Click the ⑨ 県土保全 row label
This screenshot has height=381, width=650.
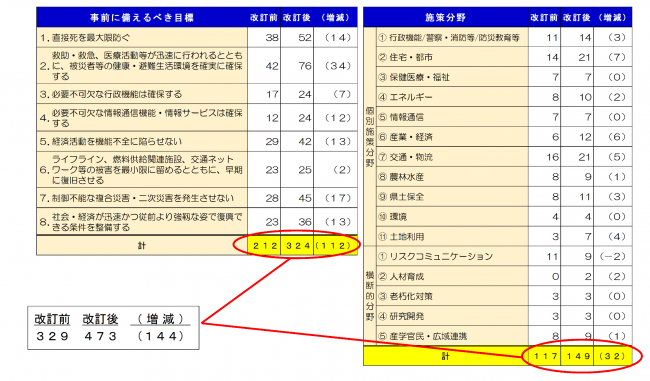click(x=452, y=197)
